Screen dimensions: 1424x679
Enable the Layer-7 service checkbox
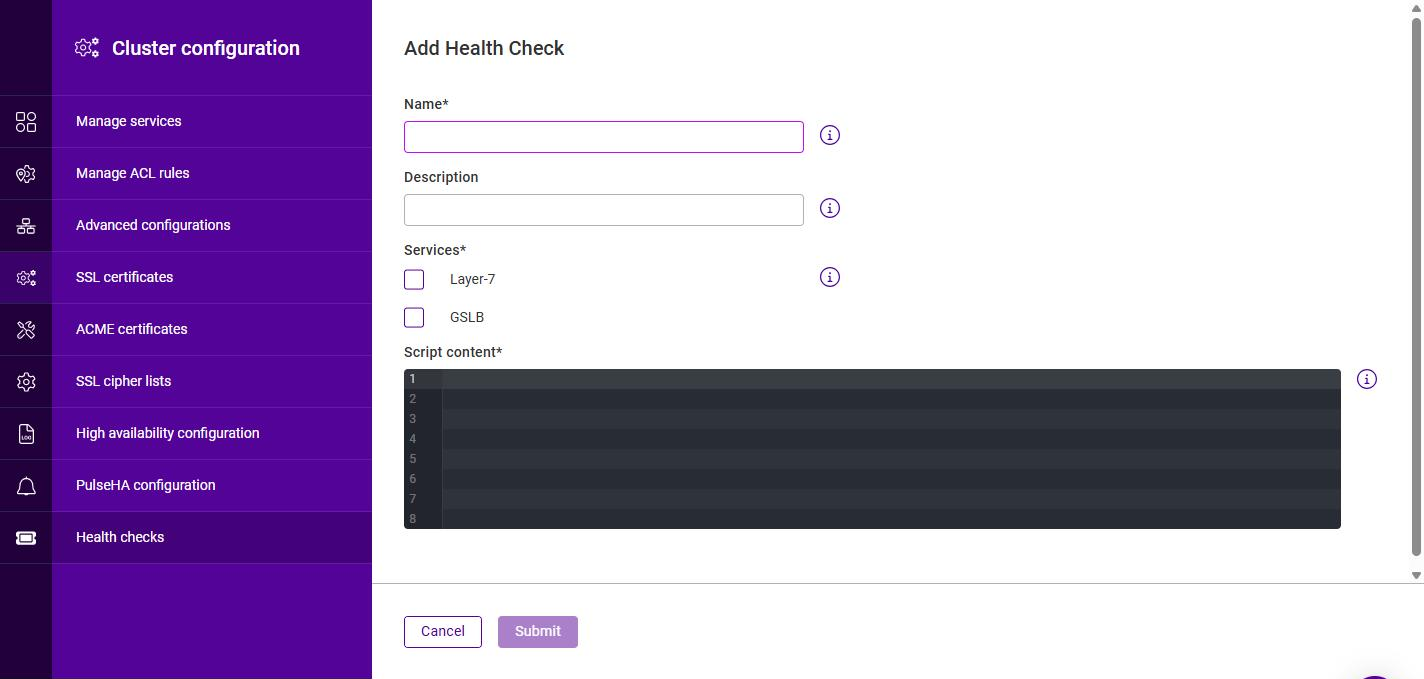414,279
